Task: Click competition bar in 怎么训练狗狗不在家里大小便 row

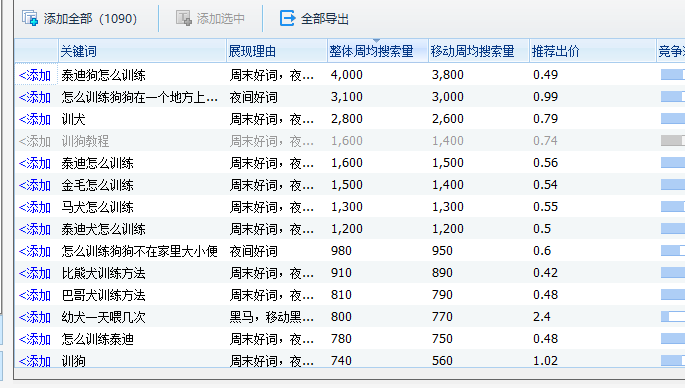Action: coord(673,250)
